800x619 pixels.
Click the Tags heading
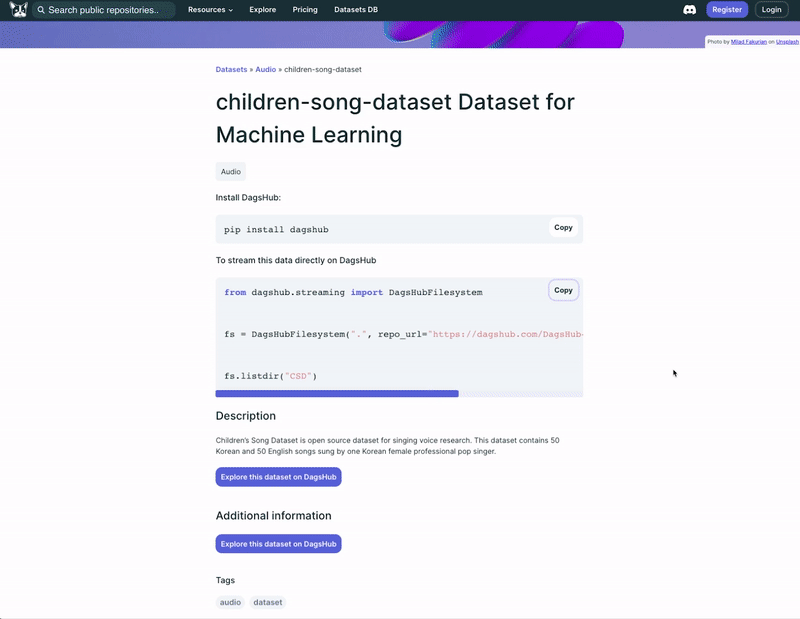[x=225, y=580]
